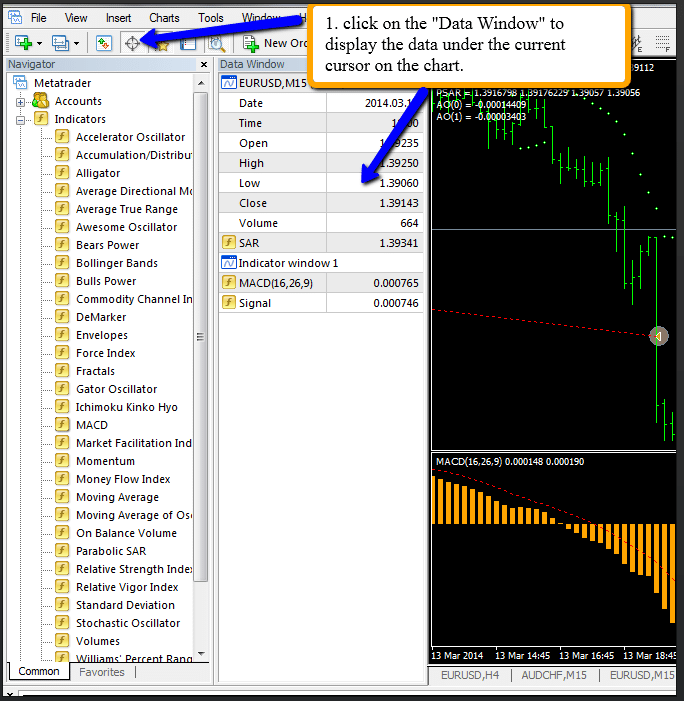
Task: Toggle the Data Window crosshair icon
Action: [132, 43]
